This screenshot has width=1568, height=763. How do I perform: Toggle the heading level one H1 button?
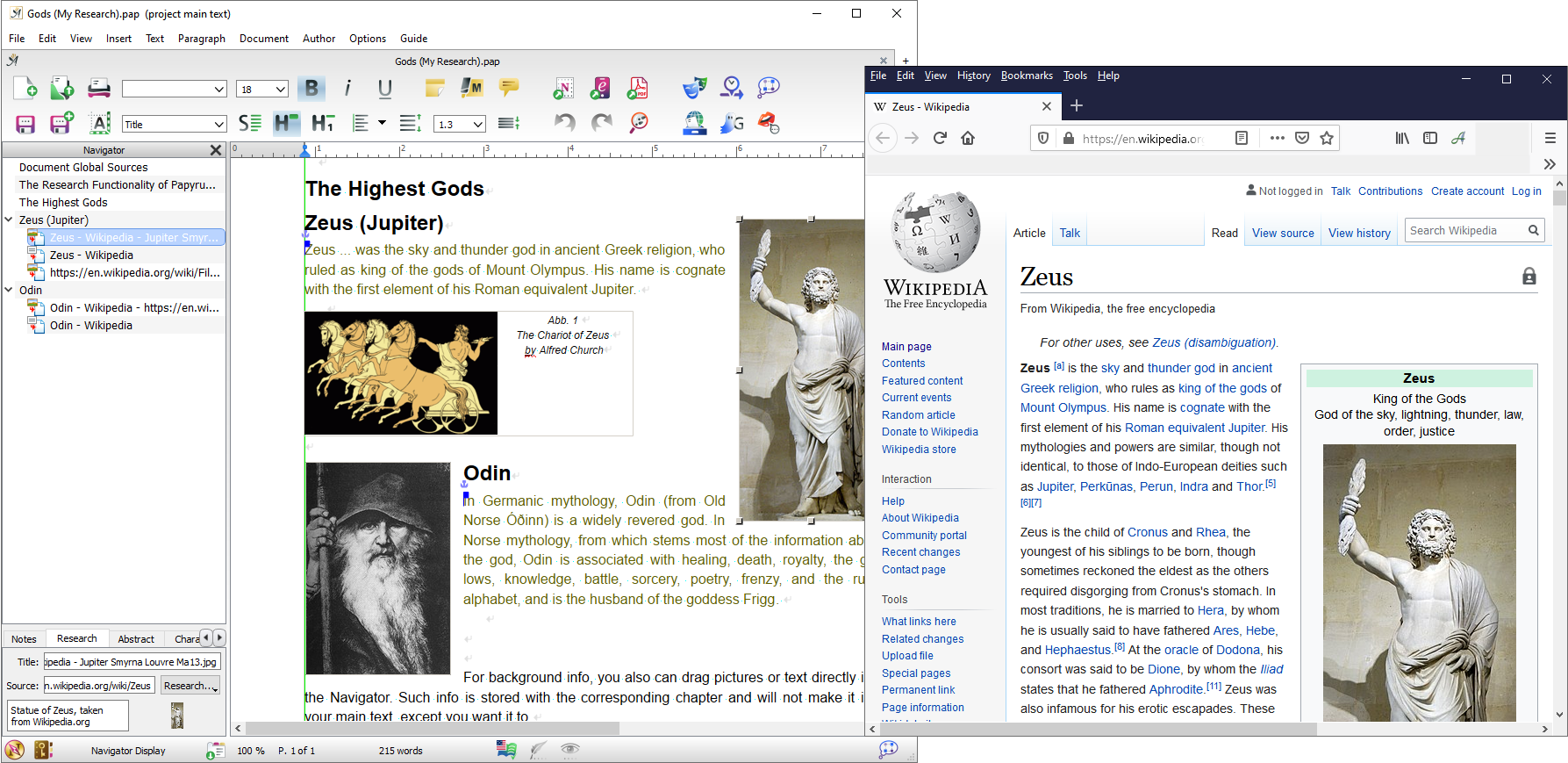(323, 124)
